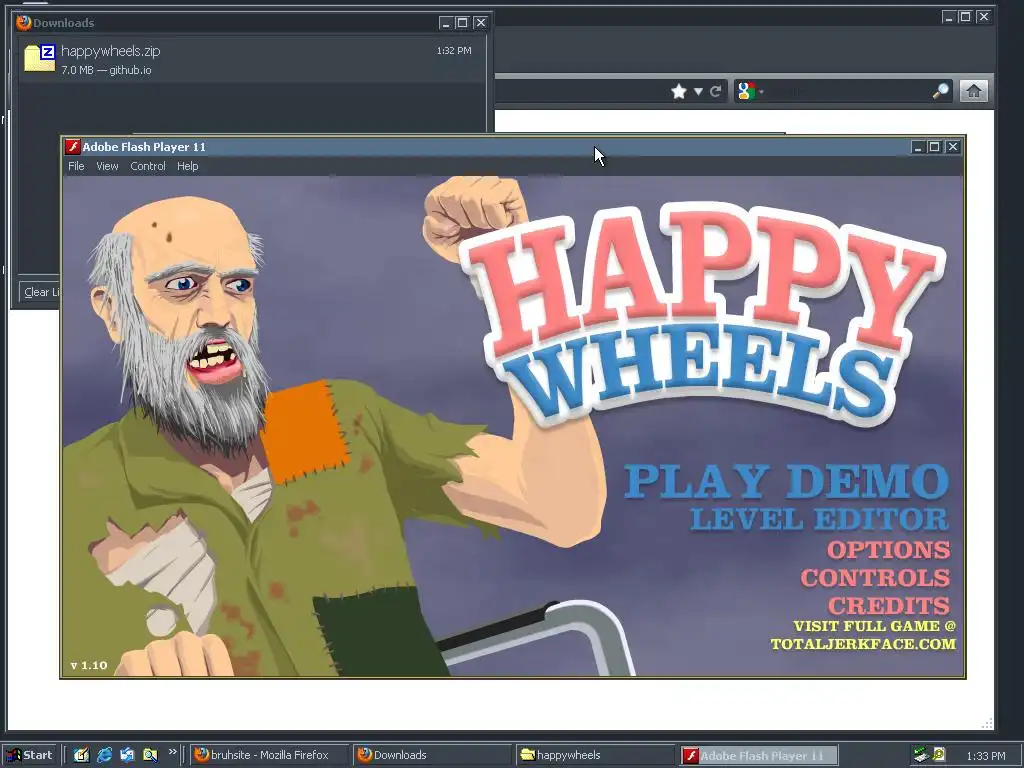Click the yellow system tray icon
The image size is (1024, 768).
click(x=939, y=755)
